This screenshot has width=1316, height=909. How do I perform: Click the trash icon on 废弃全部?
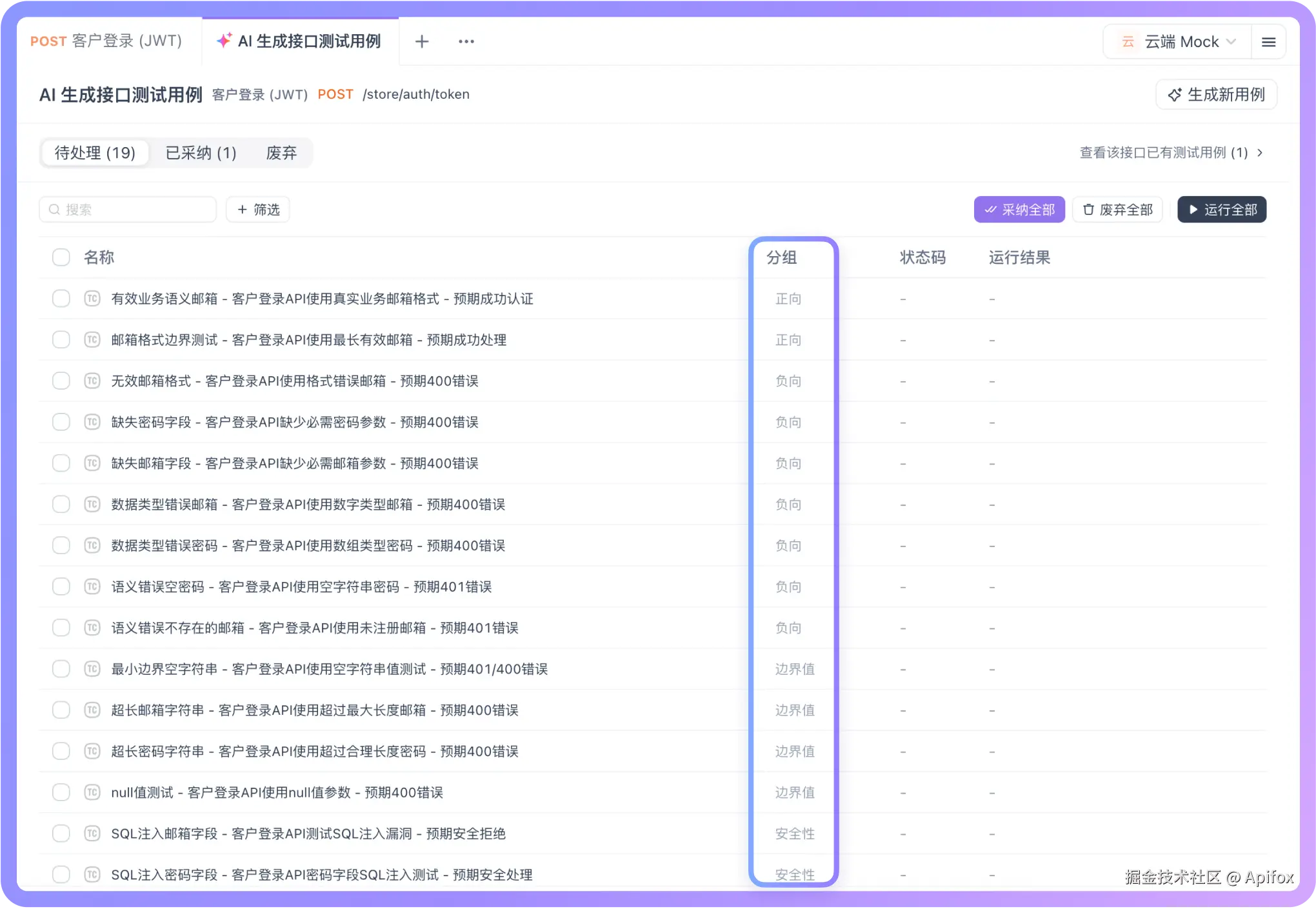[1088, 210]
